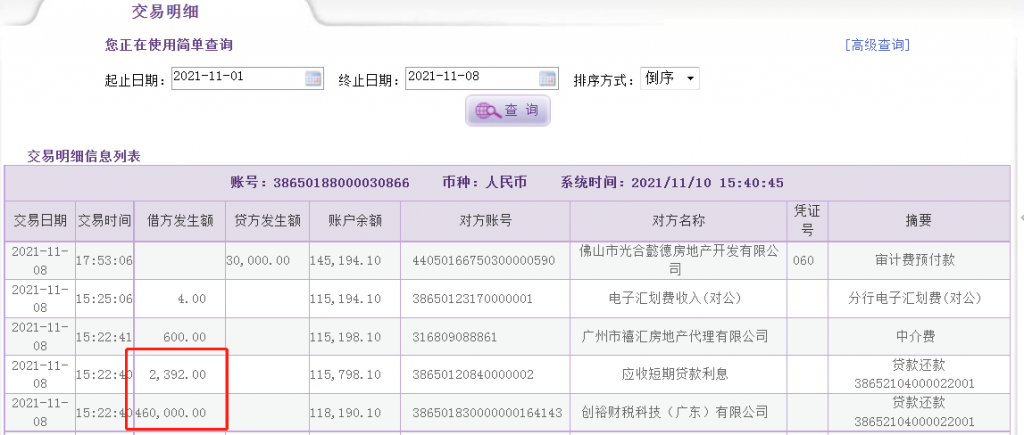1024x435 pixels.
Task: Open the 高级查询 advanced query link
Action: (877, 45)
